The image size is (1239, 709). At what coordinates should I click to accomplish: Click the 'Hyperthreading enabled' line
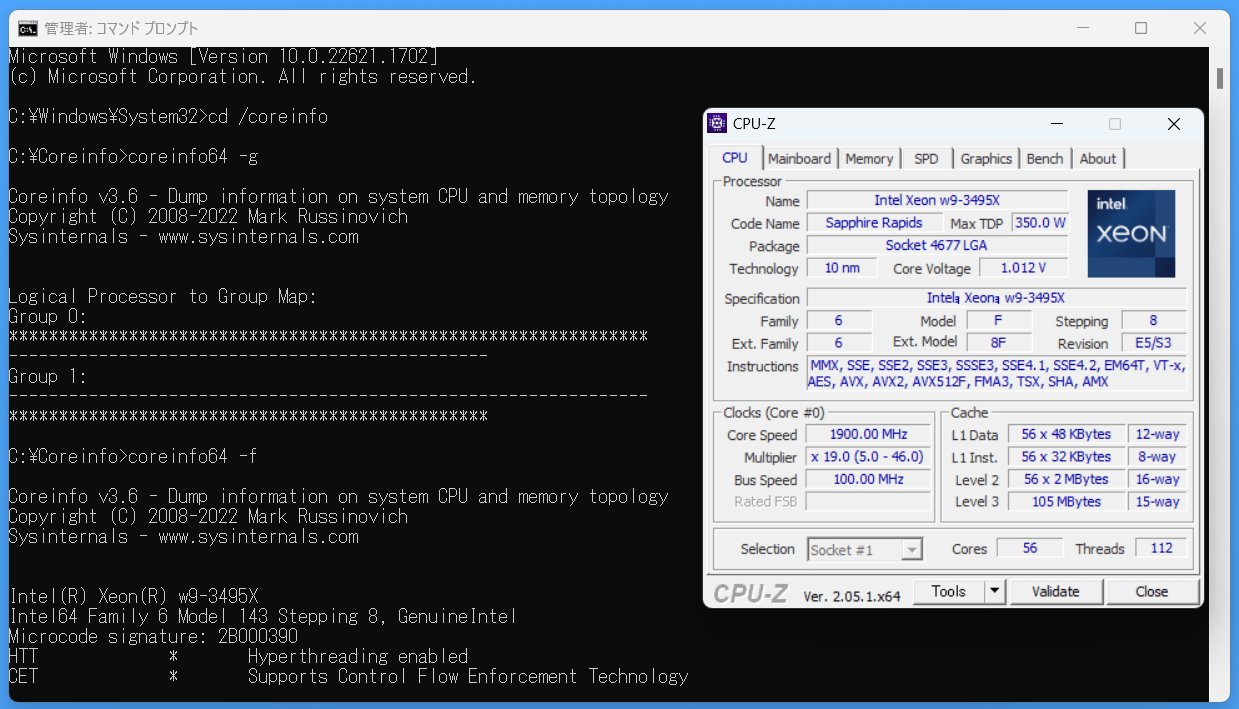pyautogui.click(x=358, y=657)
